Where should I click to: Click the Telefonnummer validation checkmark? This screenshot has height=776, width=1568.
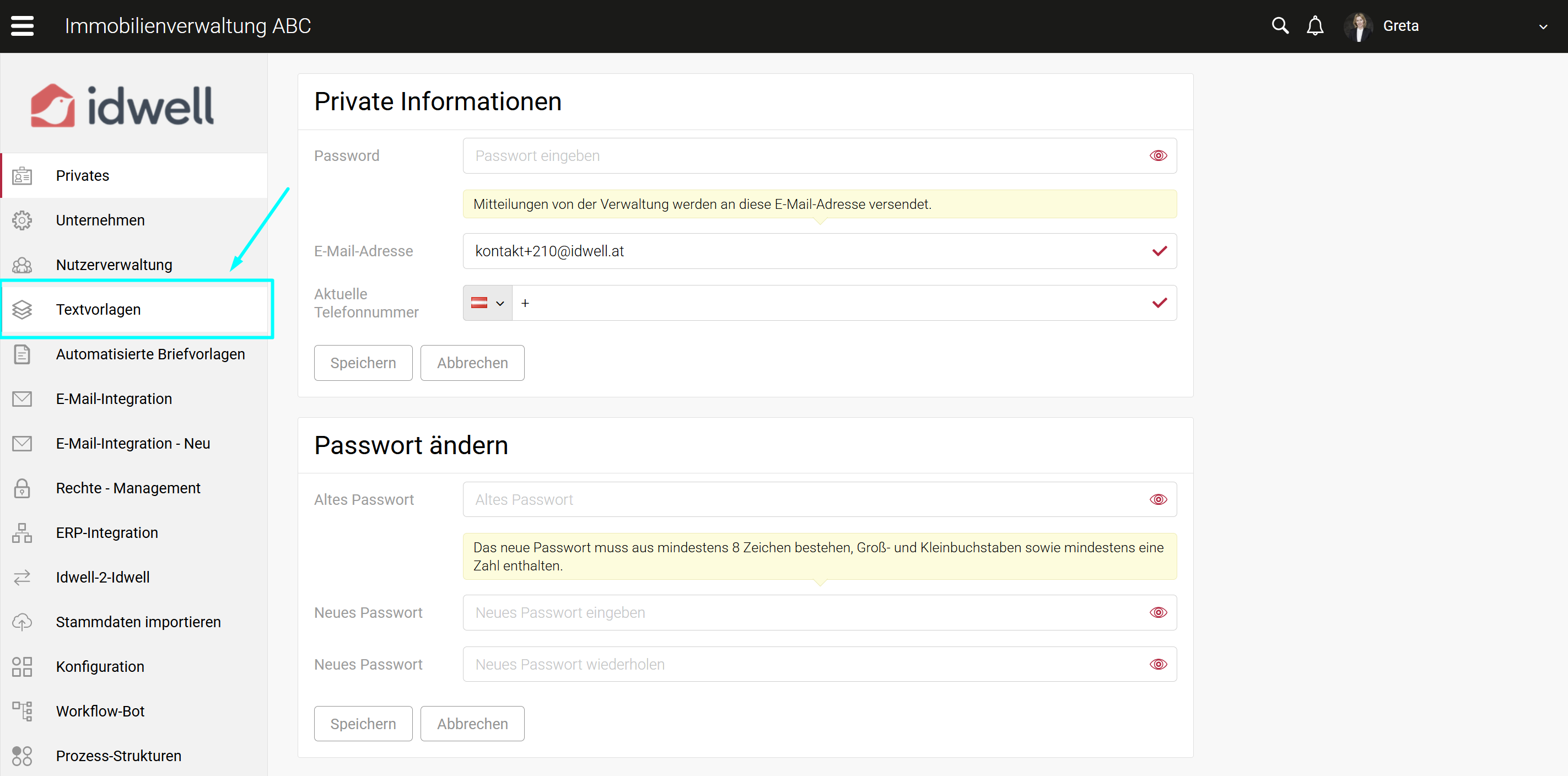coord(1159,303)
